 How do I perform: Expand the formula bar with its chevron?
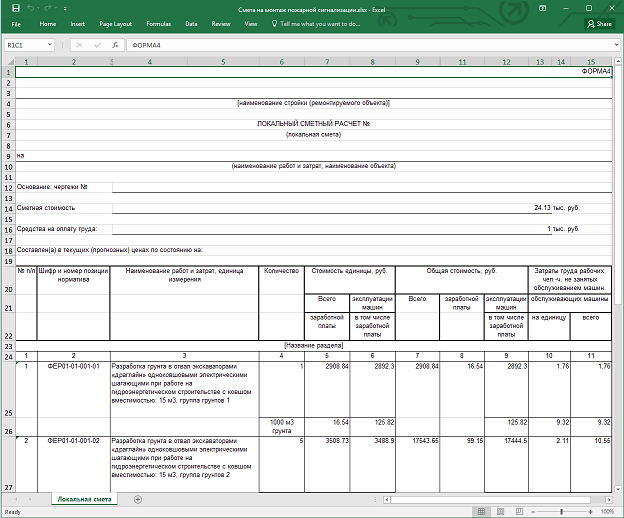[x=617, y=45]
